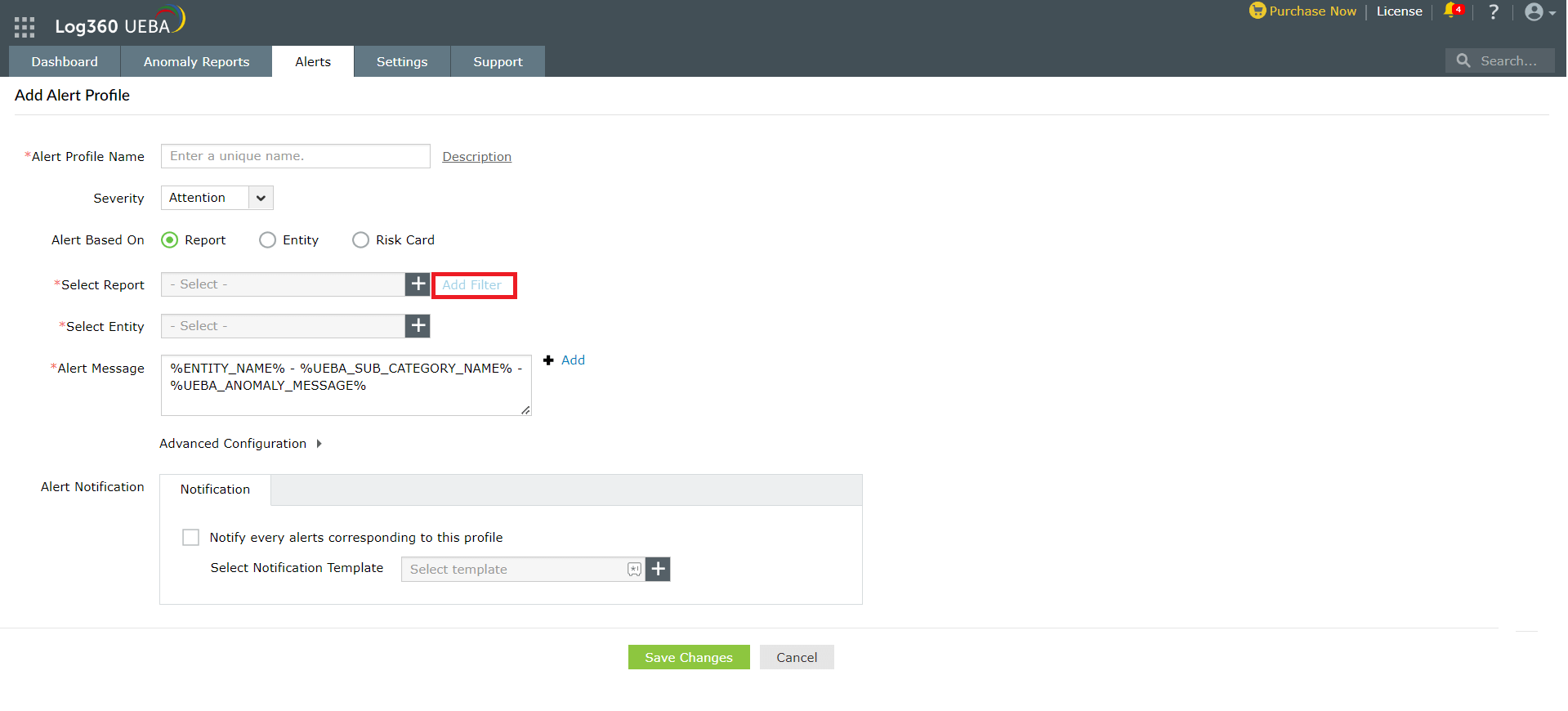Viewport: 1568px width, 711px height.
Task: Open the Select template dropdown
Action: [x=523, y=570]
